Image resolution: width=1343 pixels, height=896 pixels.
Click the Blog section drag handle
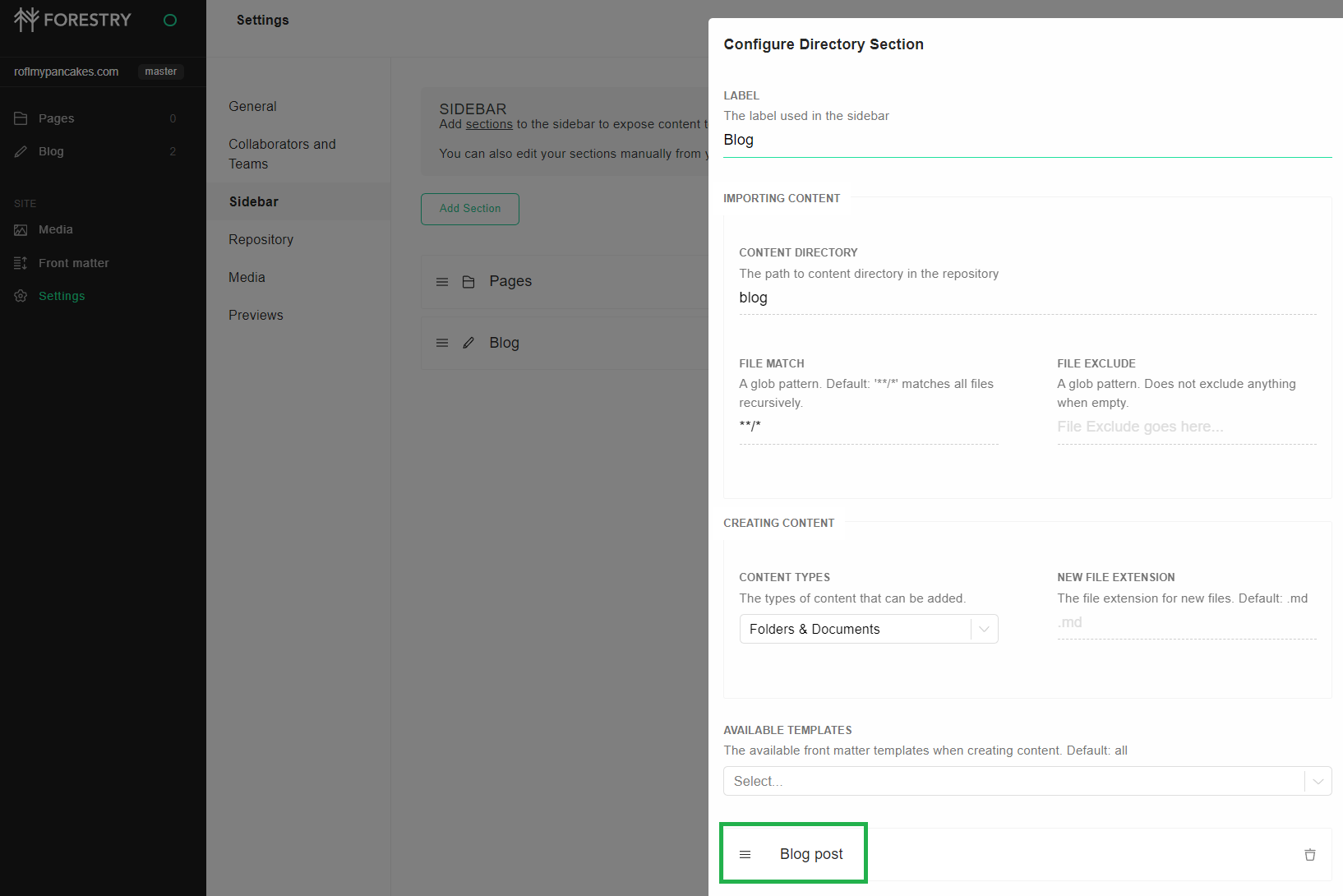point(442,343)
